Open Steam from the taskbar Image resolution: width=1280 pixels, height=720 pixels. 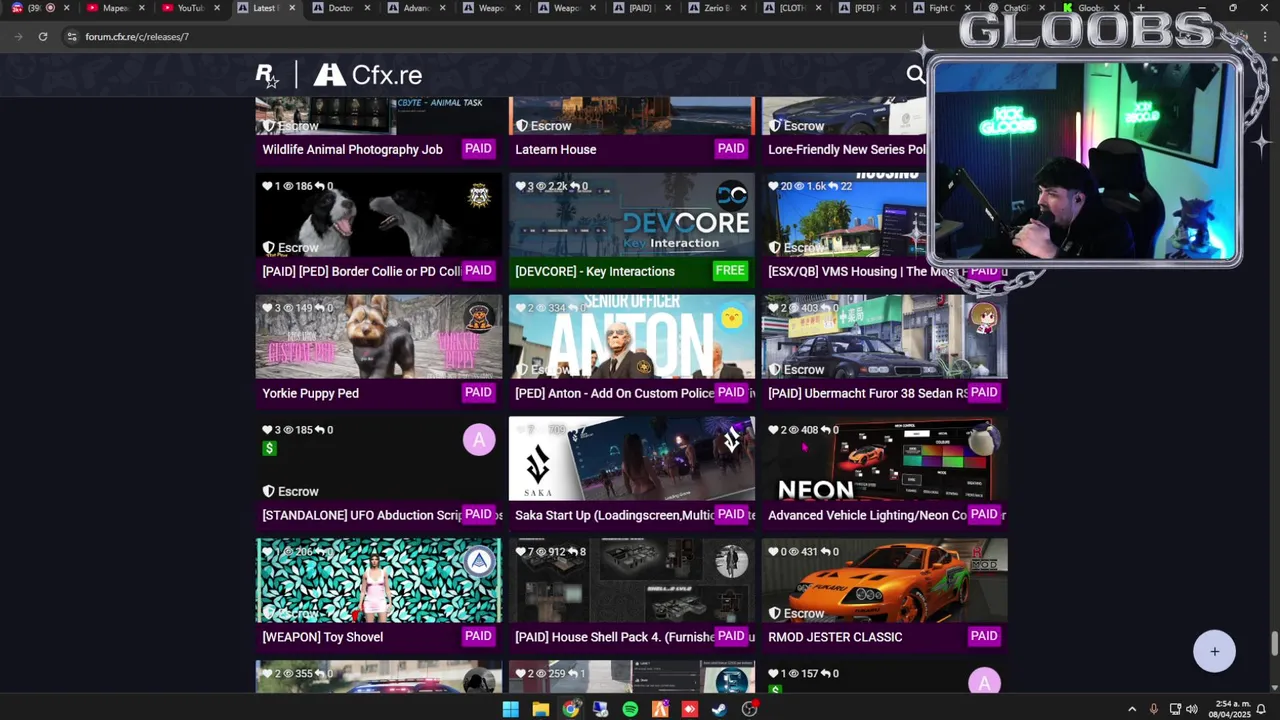tap(719, 709)
